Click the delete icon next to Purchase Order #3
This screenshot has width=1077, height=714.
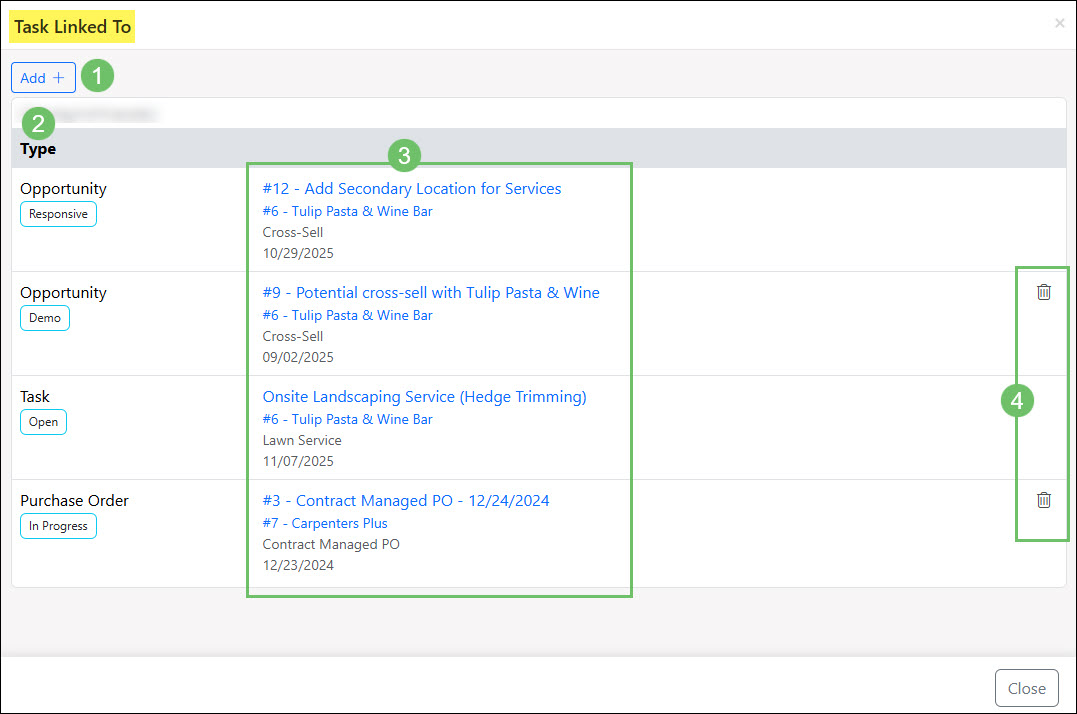[x=1043, y=499]
